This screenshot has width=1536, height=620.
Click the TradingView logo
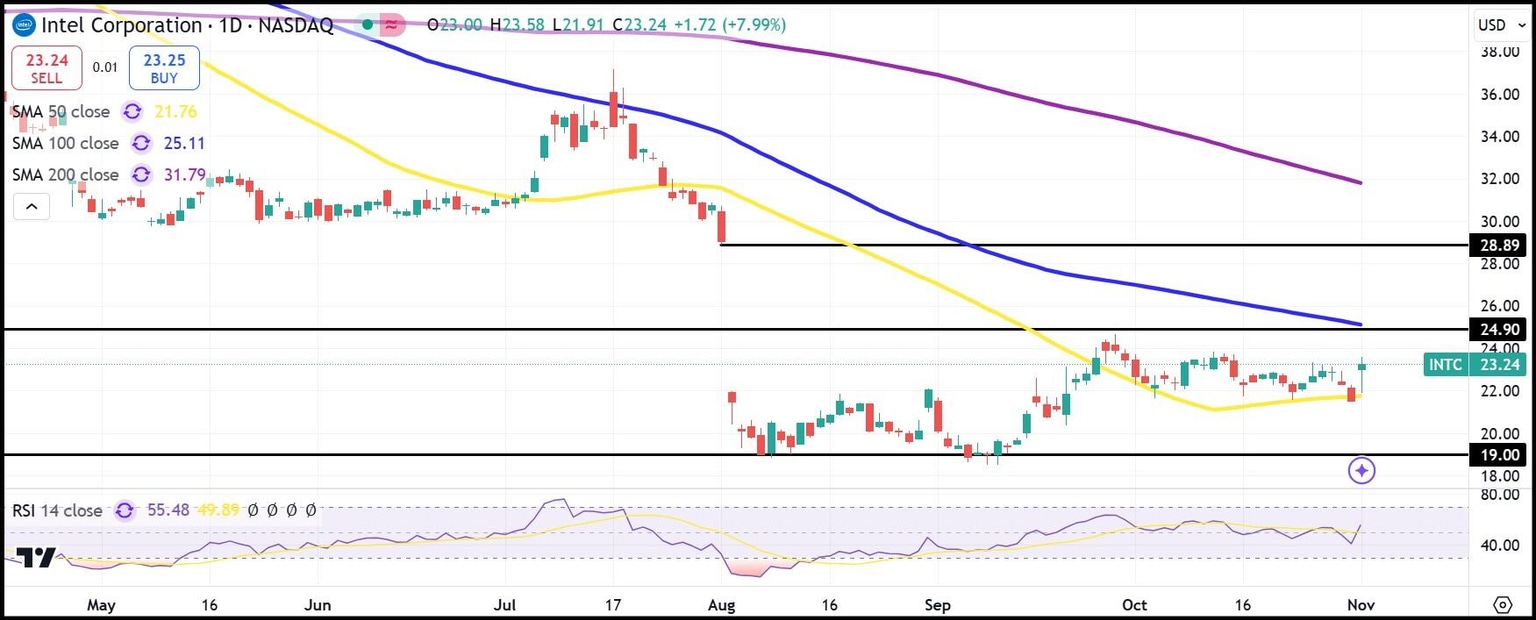click(35, 558)
